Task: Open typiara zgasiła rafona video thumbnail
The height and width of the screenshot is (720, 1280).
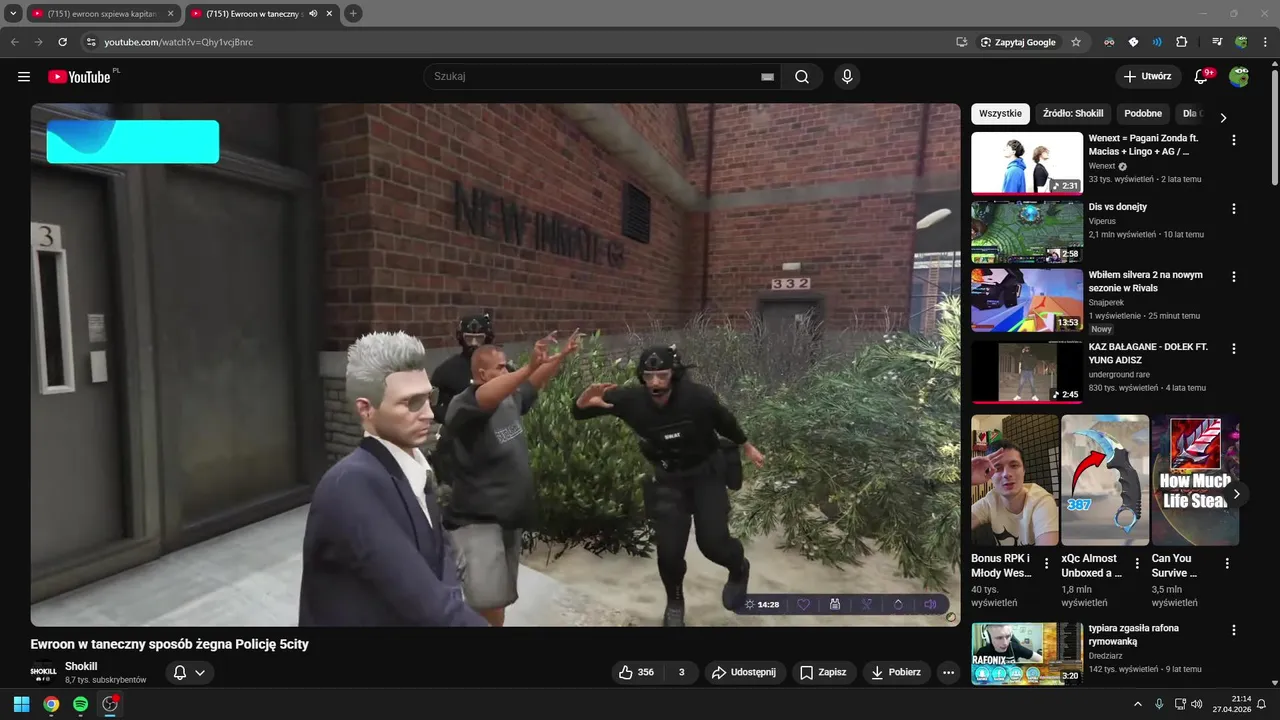Action: 1027,654
